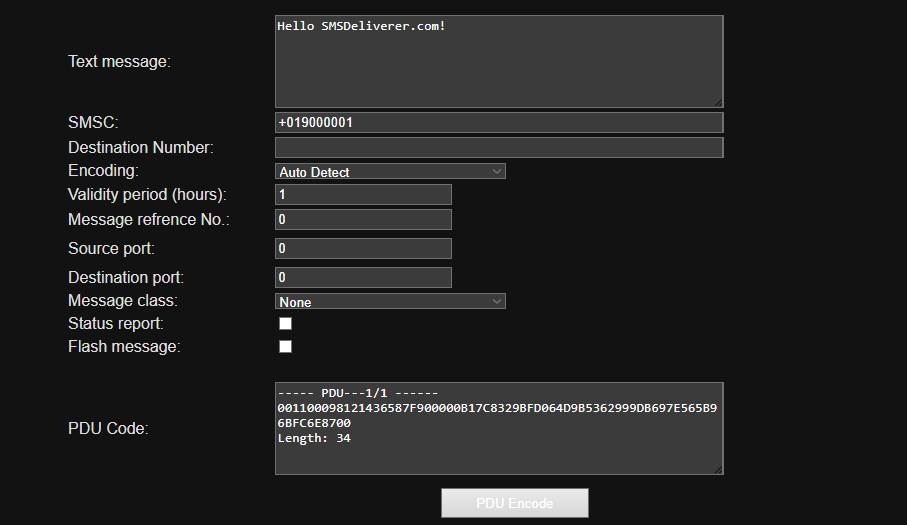The height and width of the screenshot is (525, 907).
Task: Click the Message class label
Action: click(x=123, y=301)
